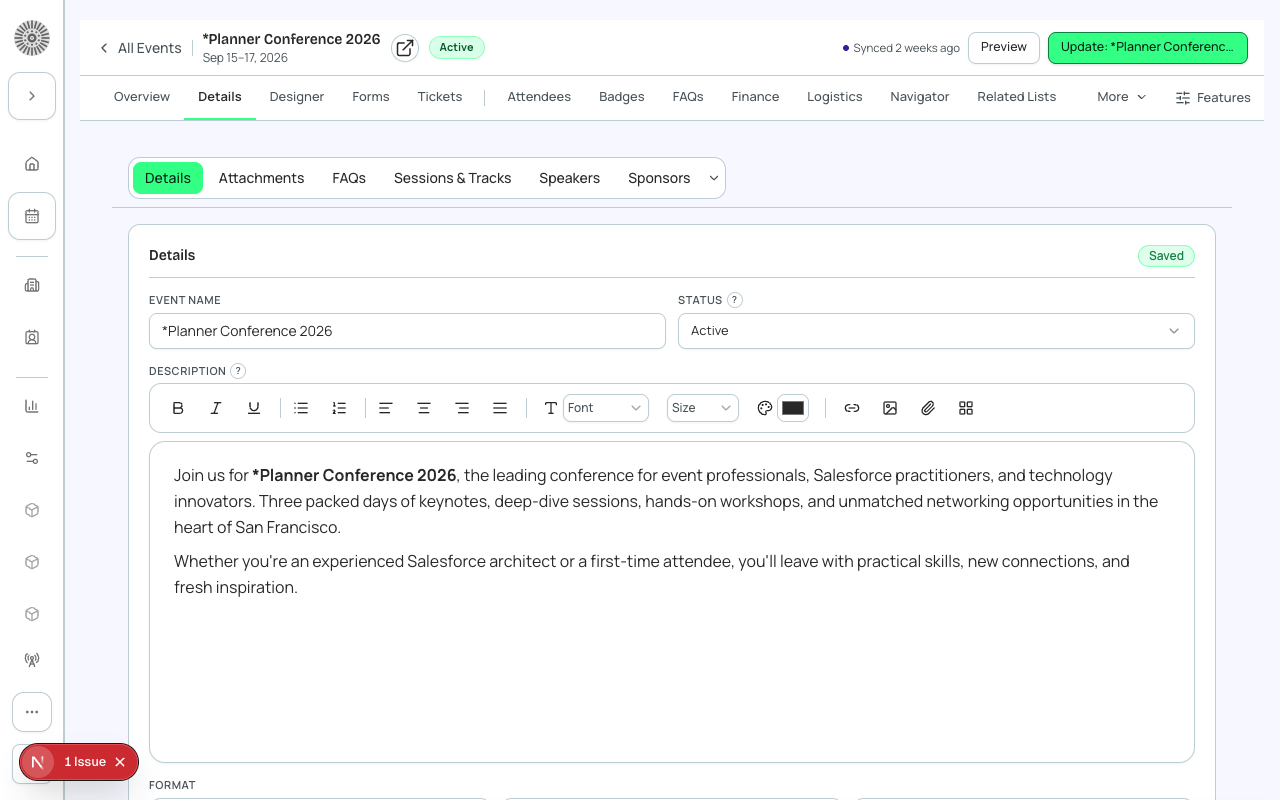This screenshot has width=1280, height=800.
Task: Toggle italic formatting
Action: 216,408
